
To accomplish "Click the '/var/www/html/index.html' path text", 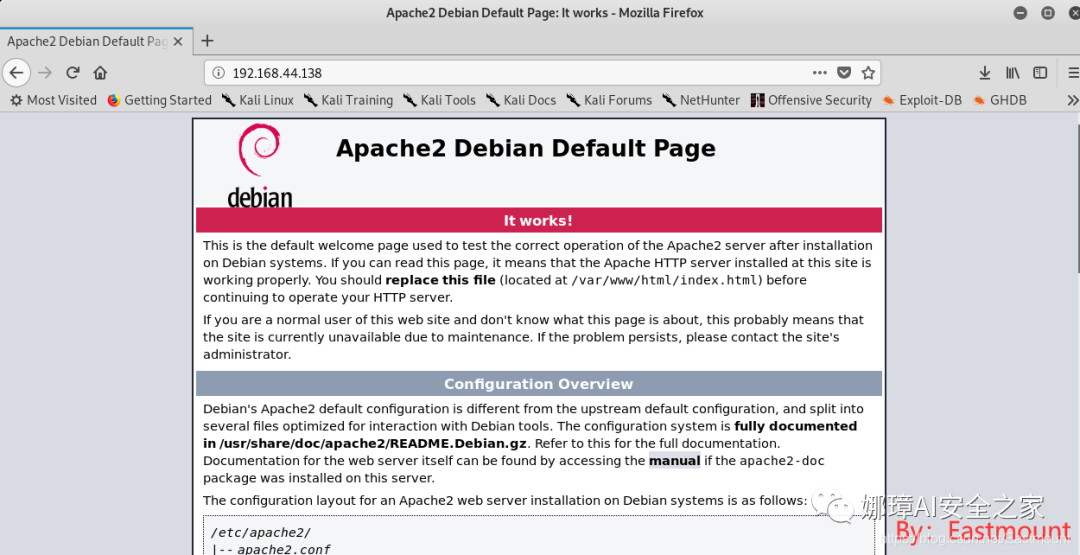I will tap(666, 280).
